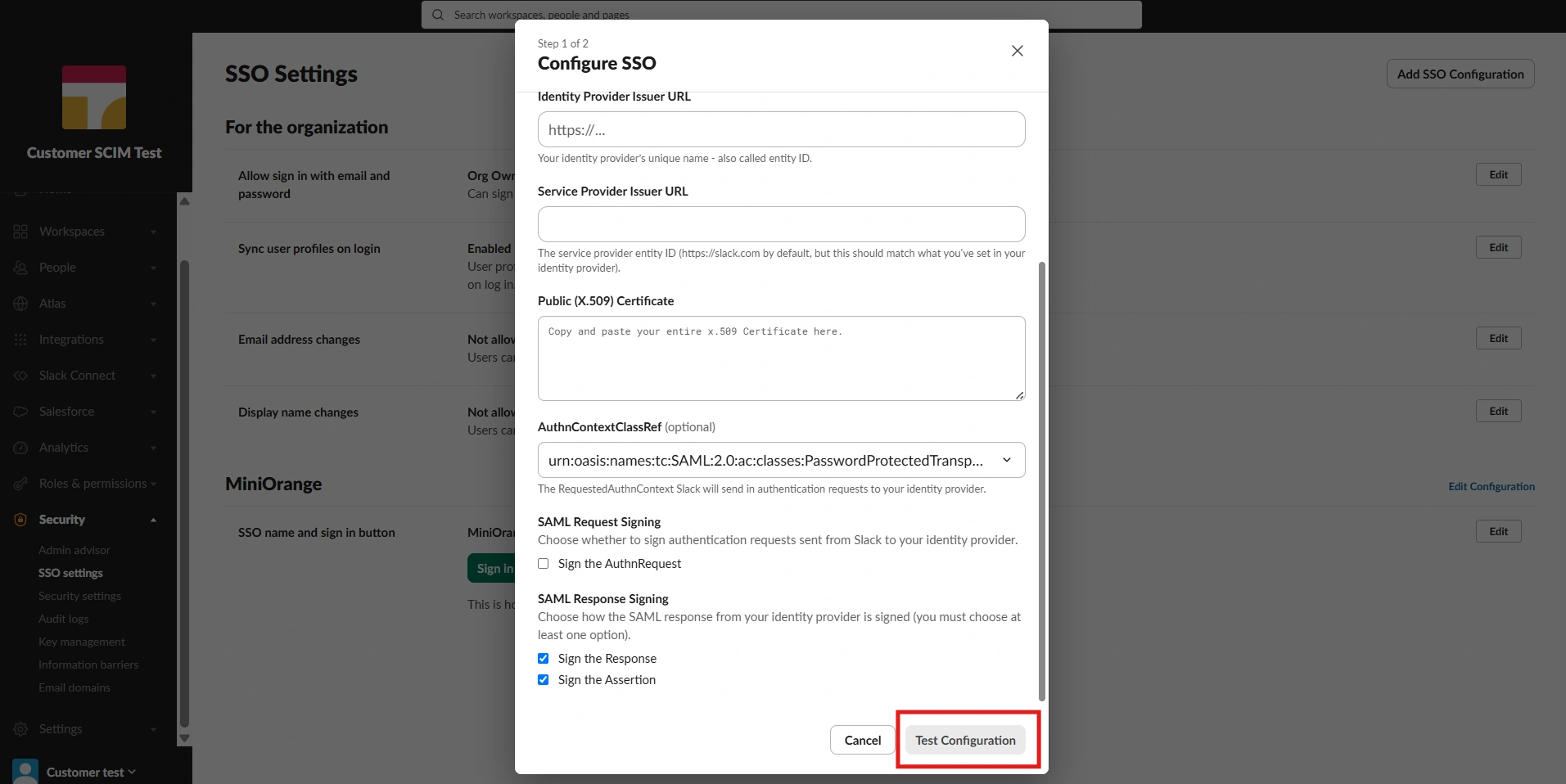Screen dimensions: 1566x784
Task: Edit Email address changes setting
Action: point(1499,338)
